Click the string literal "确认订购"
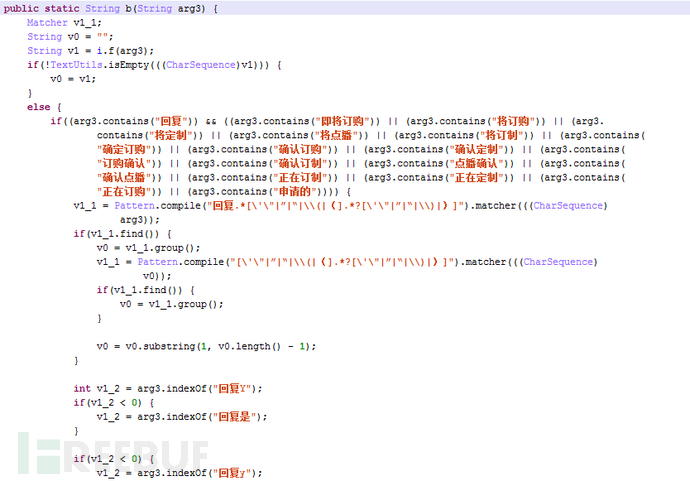 pyautogui.click(x=300, y=149)
